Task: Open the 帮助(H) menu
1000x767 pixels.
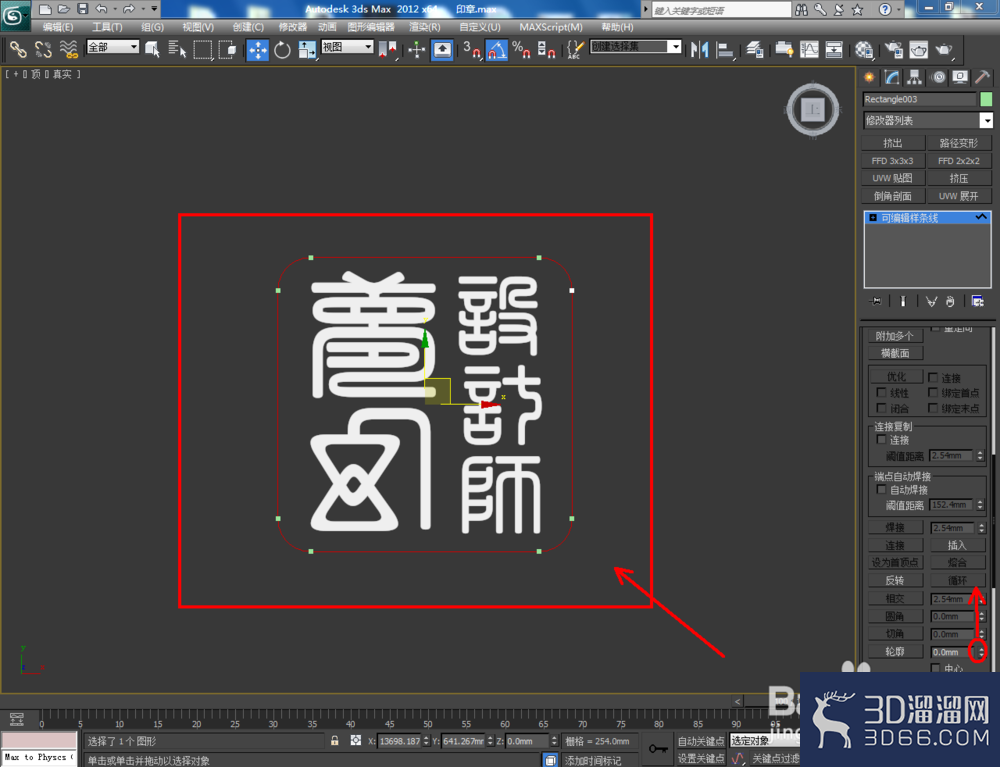Action: pos(617,27)
